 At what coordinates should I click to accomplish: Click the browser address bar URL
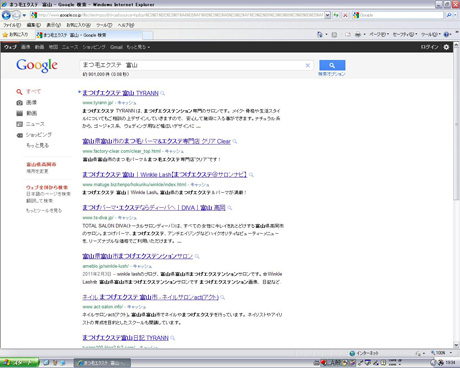point(180,15)
